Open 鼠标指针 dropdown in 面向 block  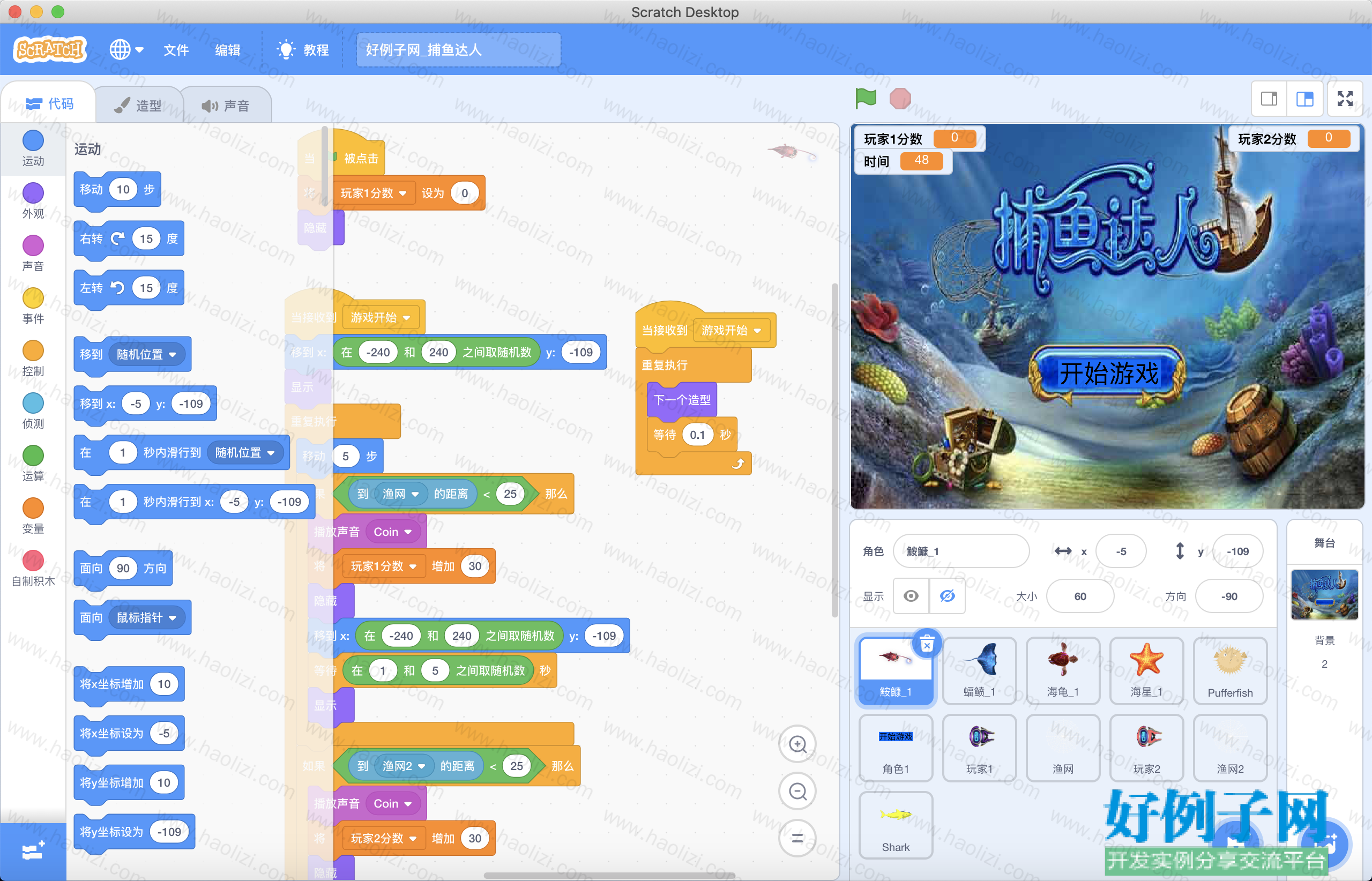pyautogui.click(x=146, y=617)
